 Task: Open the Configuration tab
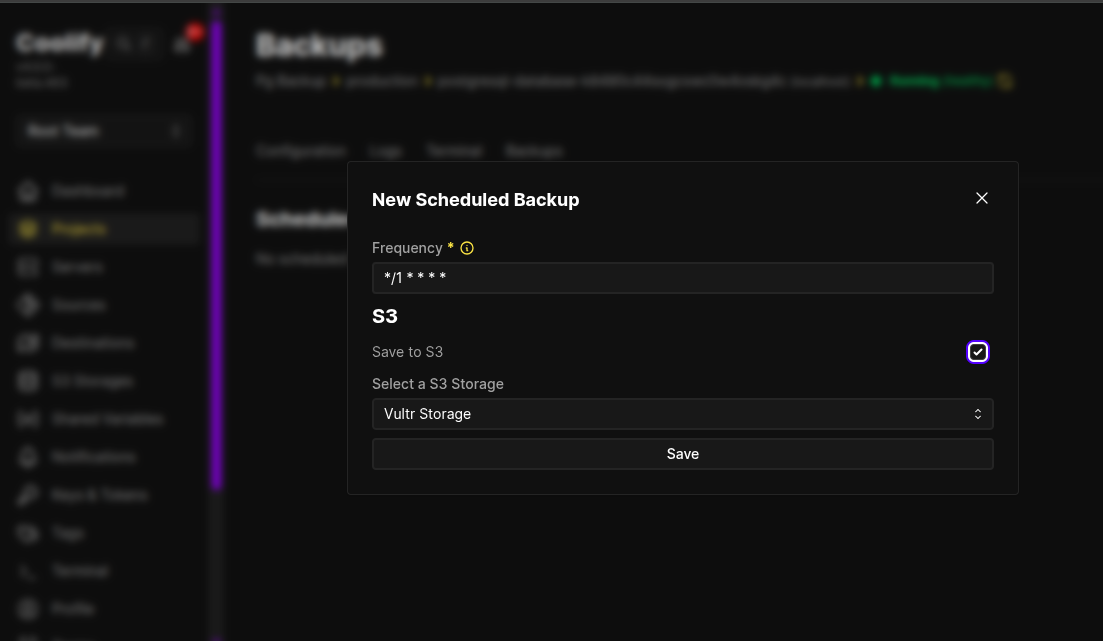pyautogui.click(x=301, y=151)
